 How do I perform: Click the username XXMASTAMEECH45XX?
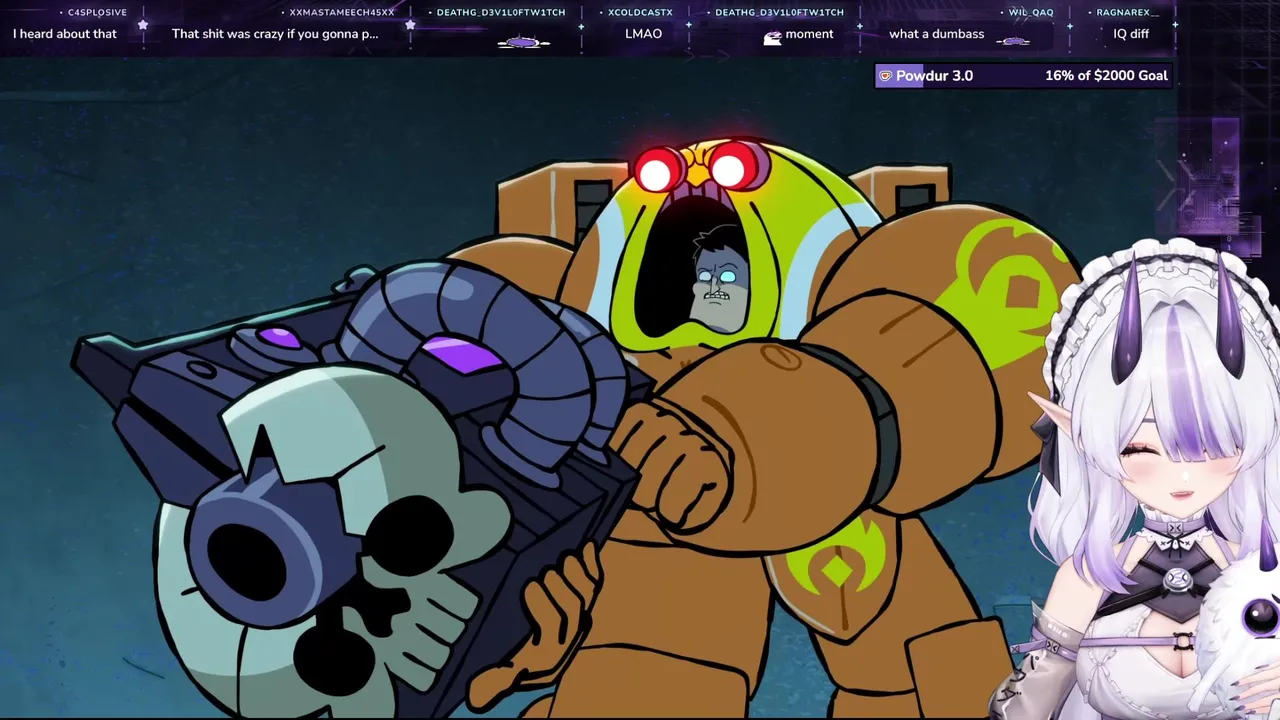(342, 13)
